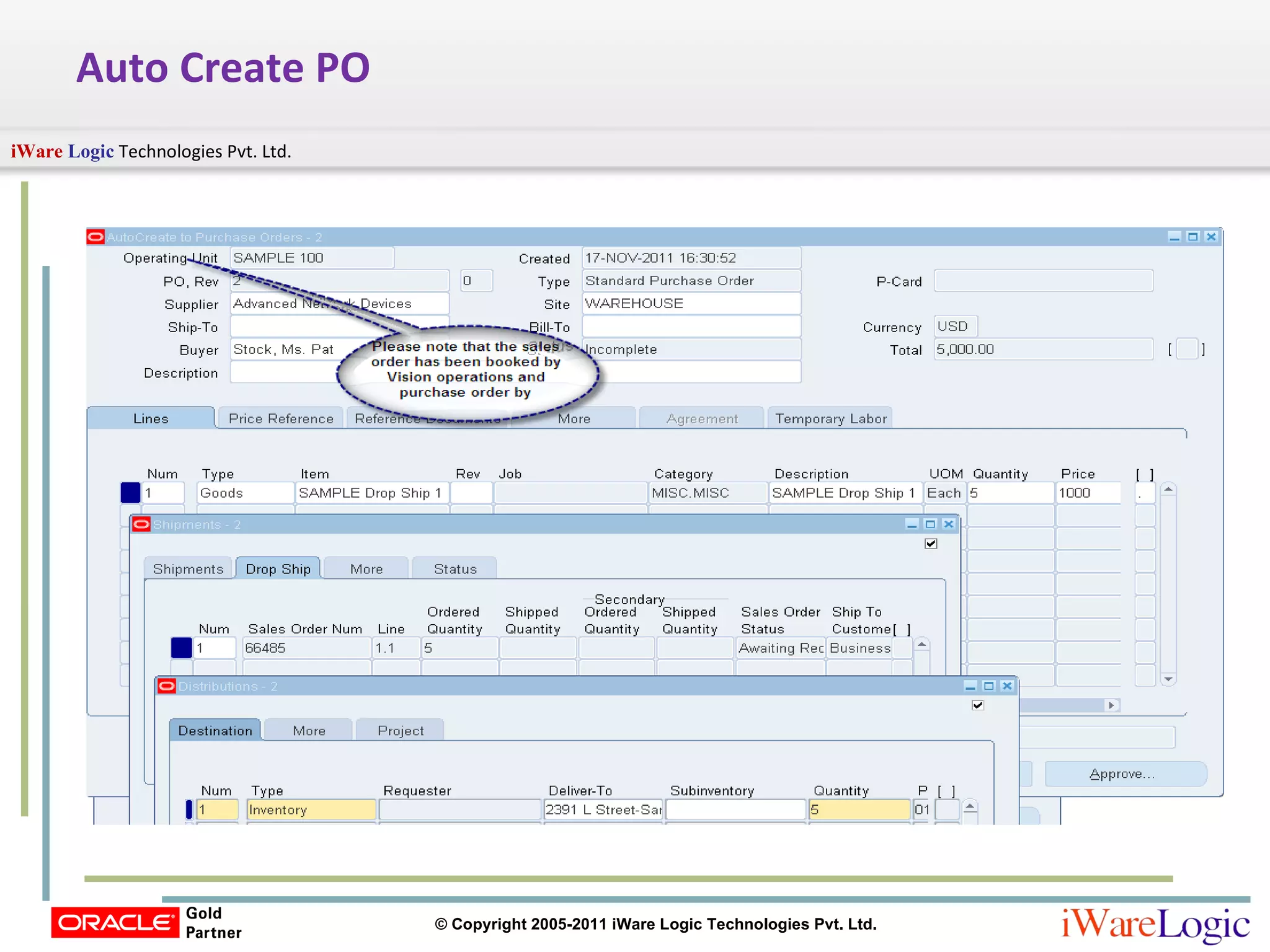Switch to More tab in Distributions window
Image resolution: width=1270 pixels, height=952 pixels.
click(309, 730)
